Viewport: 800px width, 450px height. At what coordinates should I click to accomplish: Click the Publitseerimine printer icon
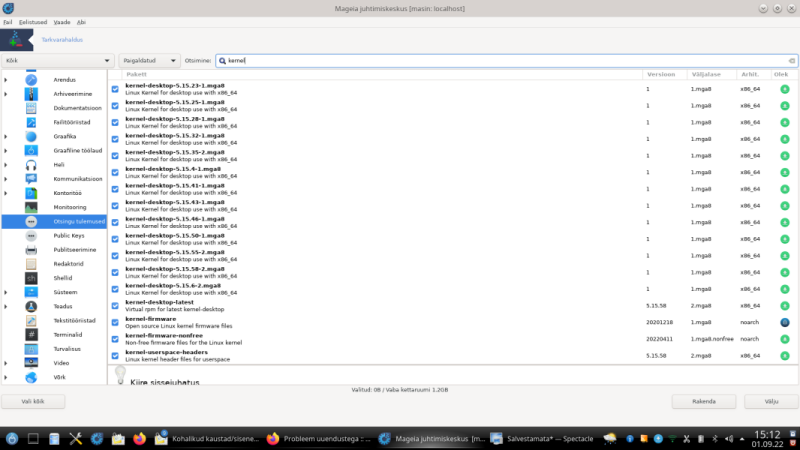coord(31,250)
